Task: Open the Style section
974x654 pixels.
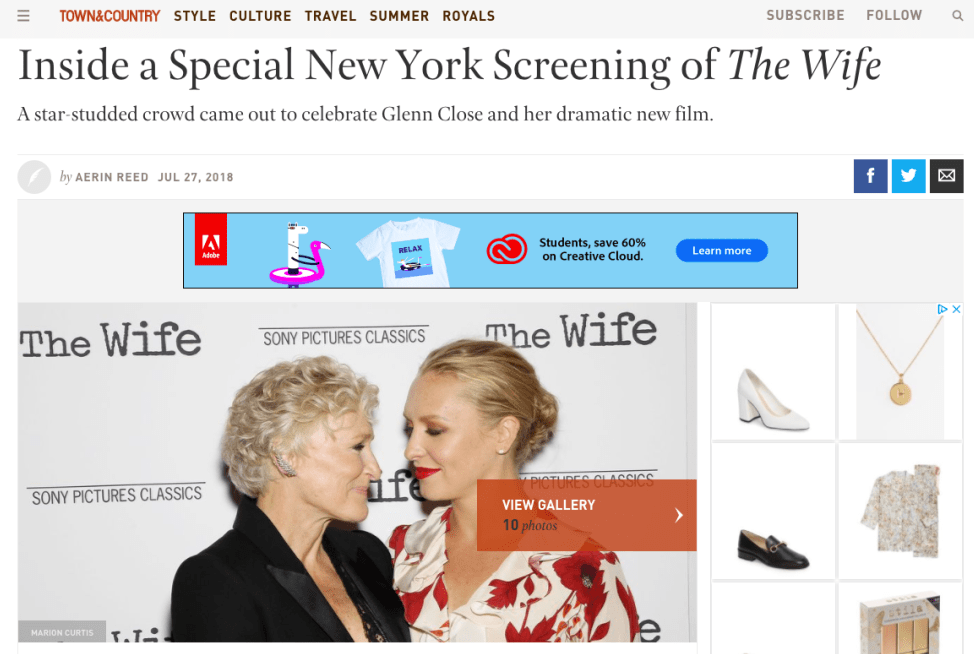Action: click(x=194, y=16)
